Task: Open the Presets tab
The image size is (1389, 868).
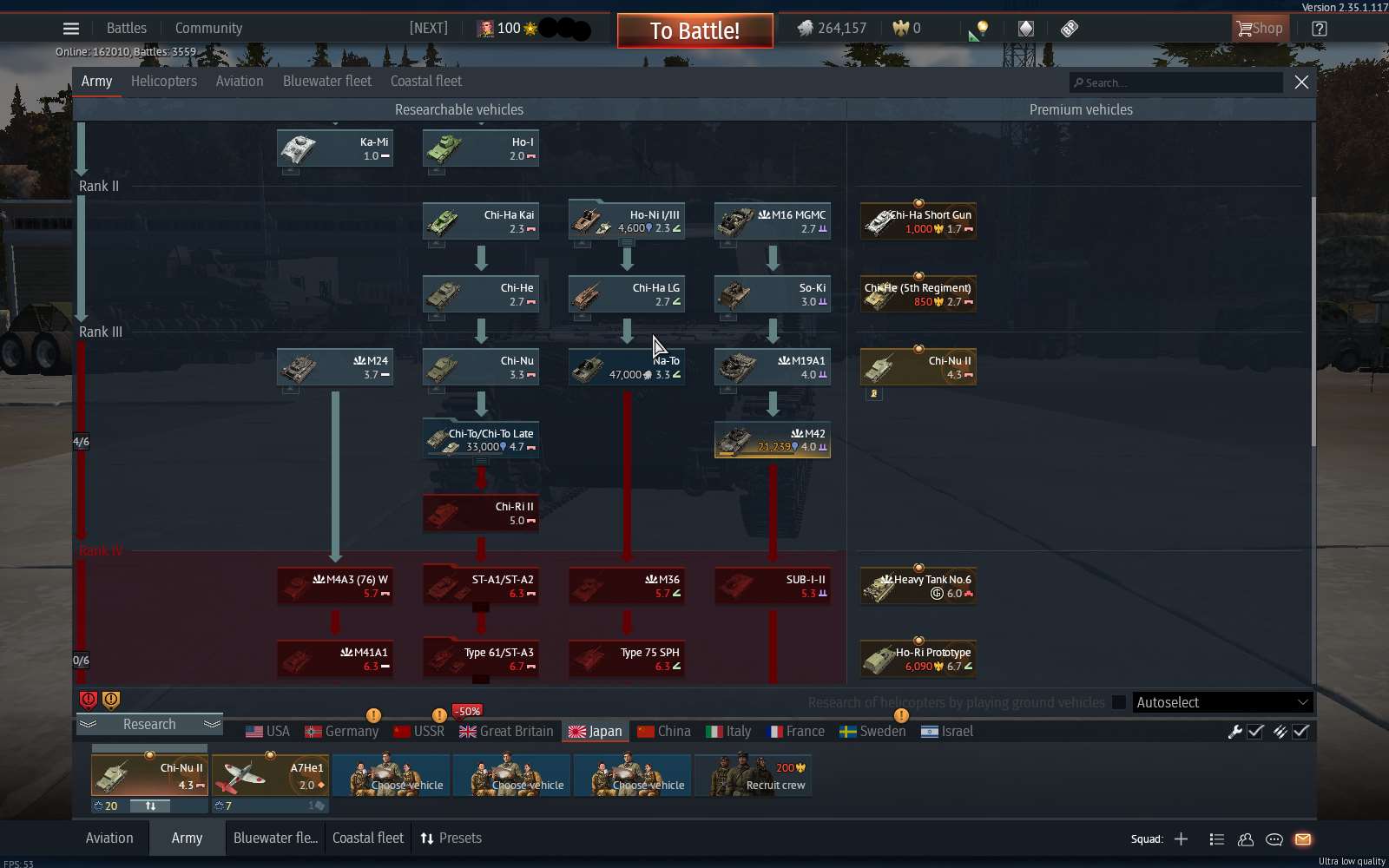Action: pos(451,838)
